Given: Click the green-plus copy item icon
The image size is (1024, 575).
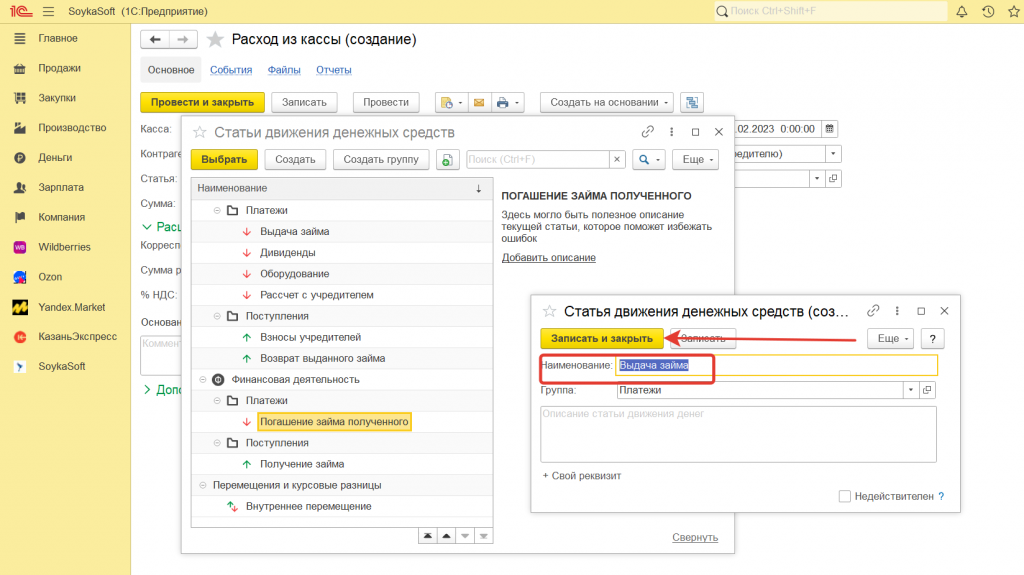Looking at the screenshot, I should [x=448, y=160].
